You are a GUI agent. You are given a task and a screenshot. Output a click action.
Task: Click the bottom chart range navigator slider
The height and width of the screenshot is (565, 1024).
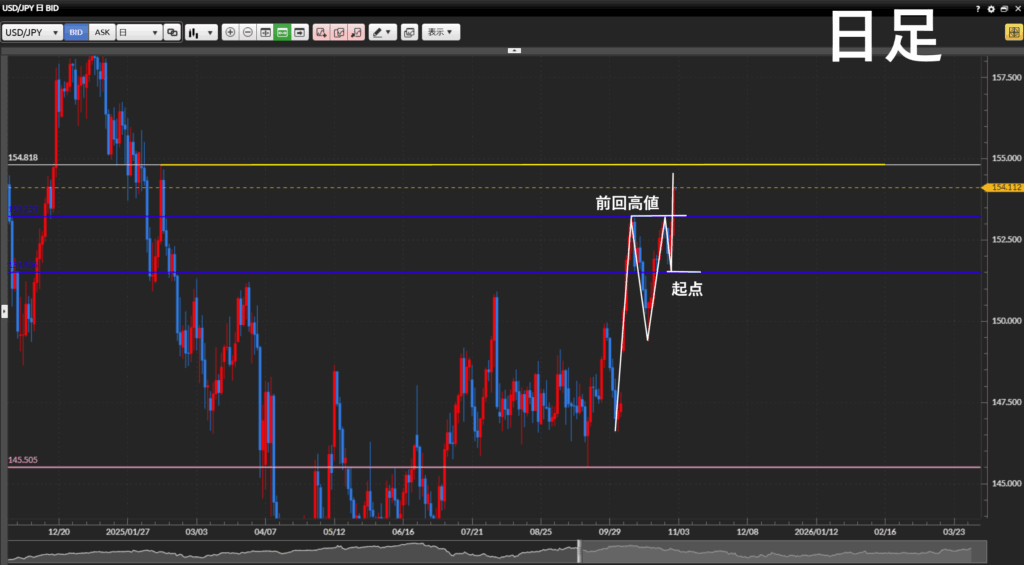[578, 551]
